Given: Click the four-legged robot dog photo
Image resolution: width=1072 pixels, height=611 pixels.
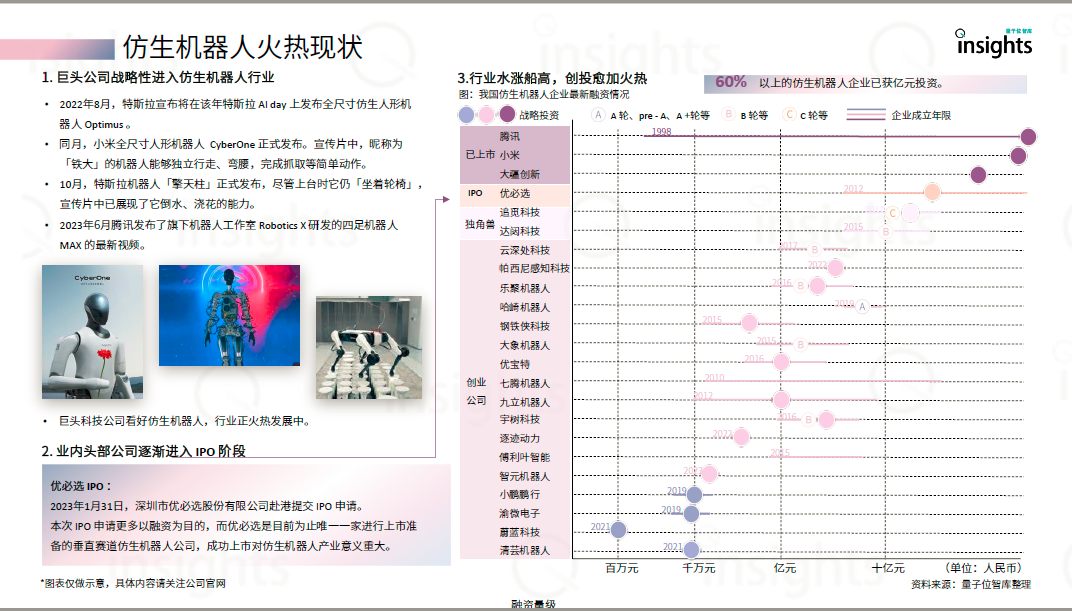Looking at the screenshot, I should pyautogui.click(x=368, y=347).
